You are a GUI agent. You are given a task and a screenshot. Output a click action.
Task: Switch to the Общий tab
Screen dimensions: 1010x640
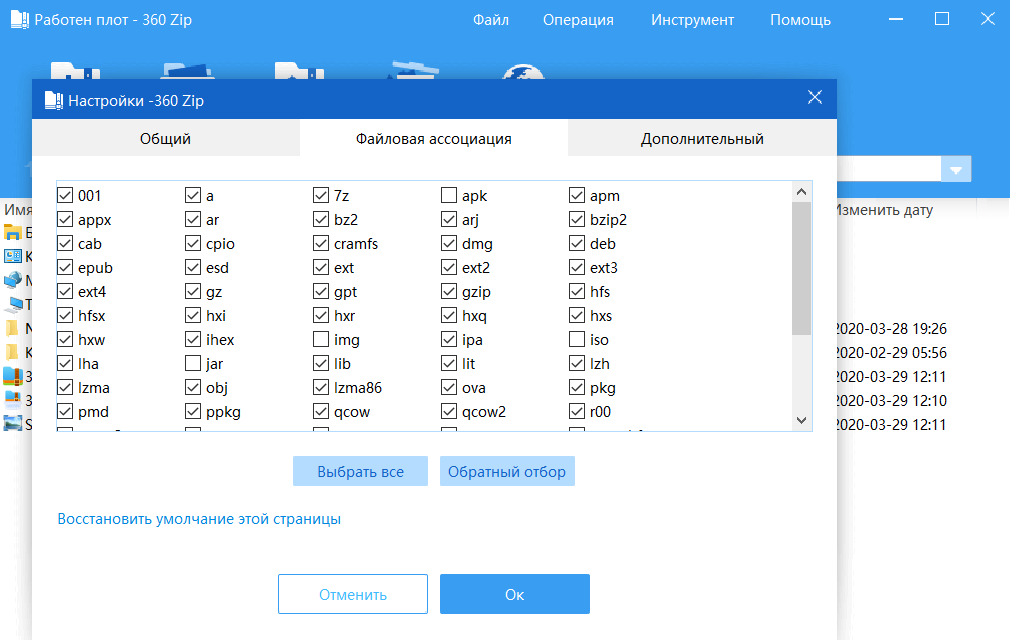(x=166, y=138)
